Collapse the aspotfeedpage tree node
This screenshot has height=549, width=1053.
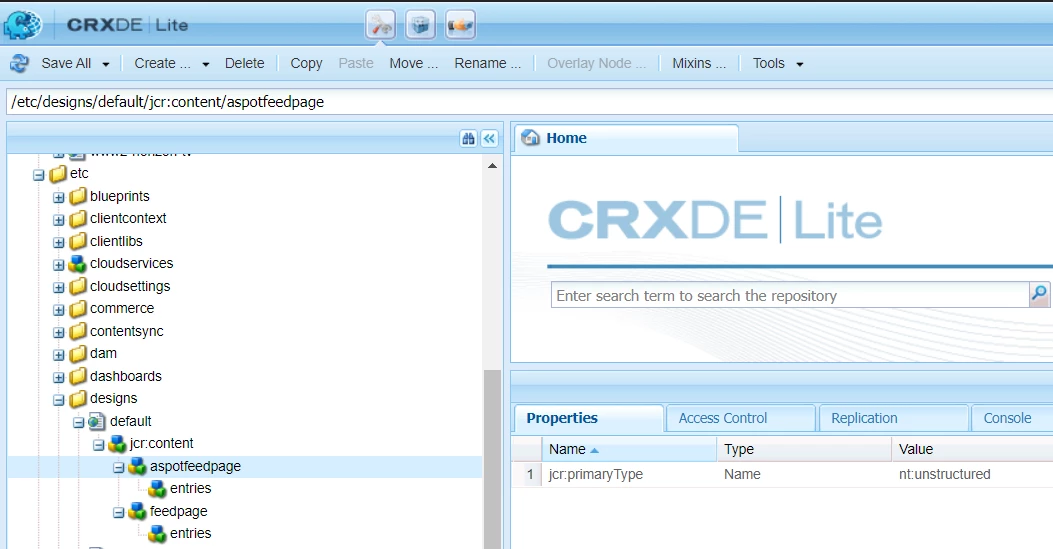click(x=119, y=468)
